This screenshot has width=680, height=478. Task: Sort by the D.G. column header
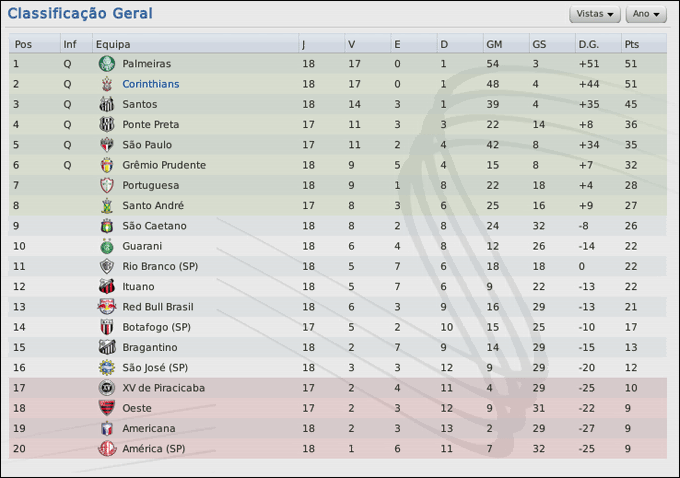tap(588, 44)
